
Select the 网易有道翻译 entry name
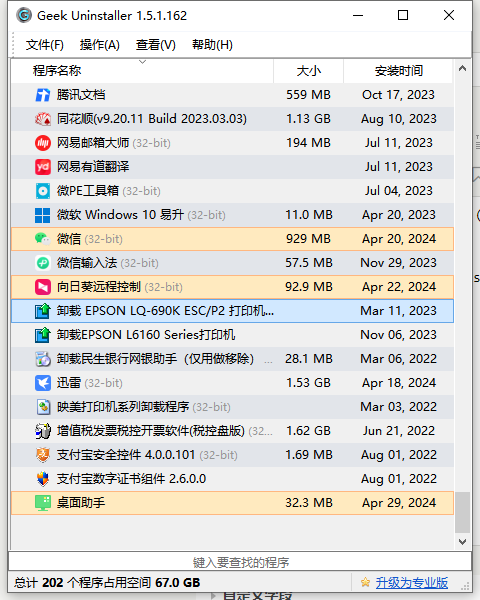[93, 167]
